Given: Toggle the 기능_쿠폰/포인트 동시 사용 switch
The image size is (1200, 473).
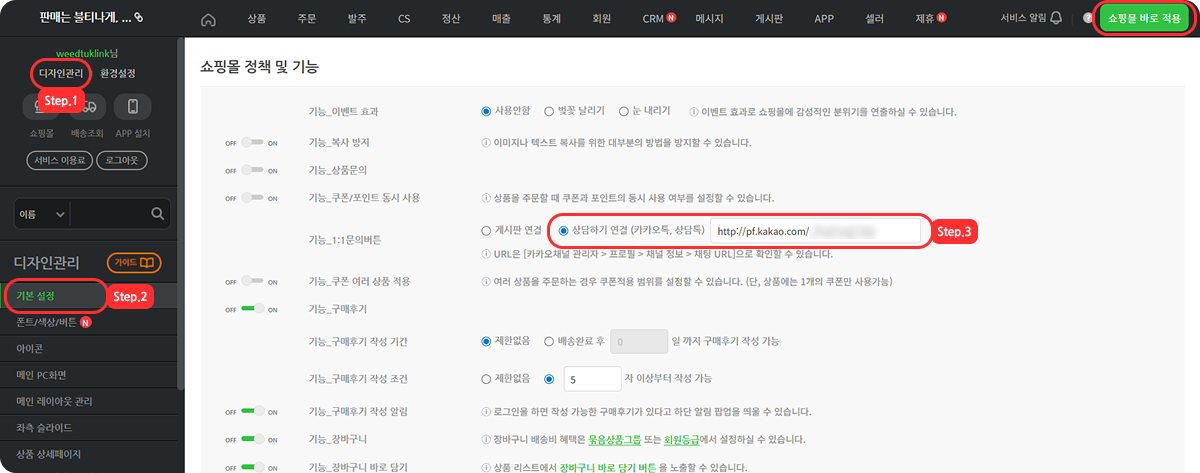Looking at the screenshot, I should (x=252, y=198).
